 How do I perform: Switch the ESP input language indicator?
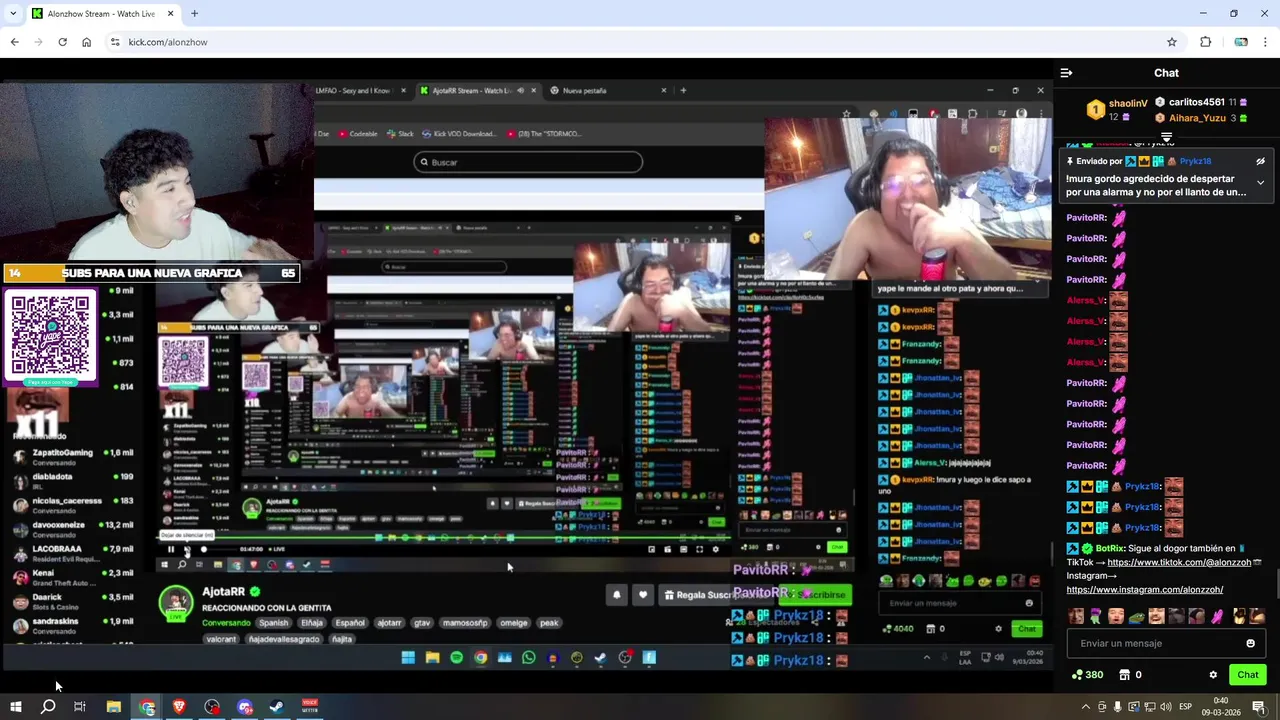tap(1185, 707)
